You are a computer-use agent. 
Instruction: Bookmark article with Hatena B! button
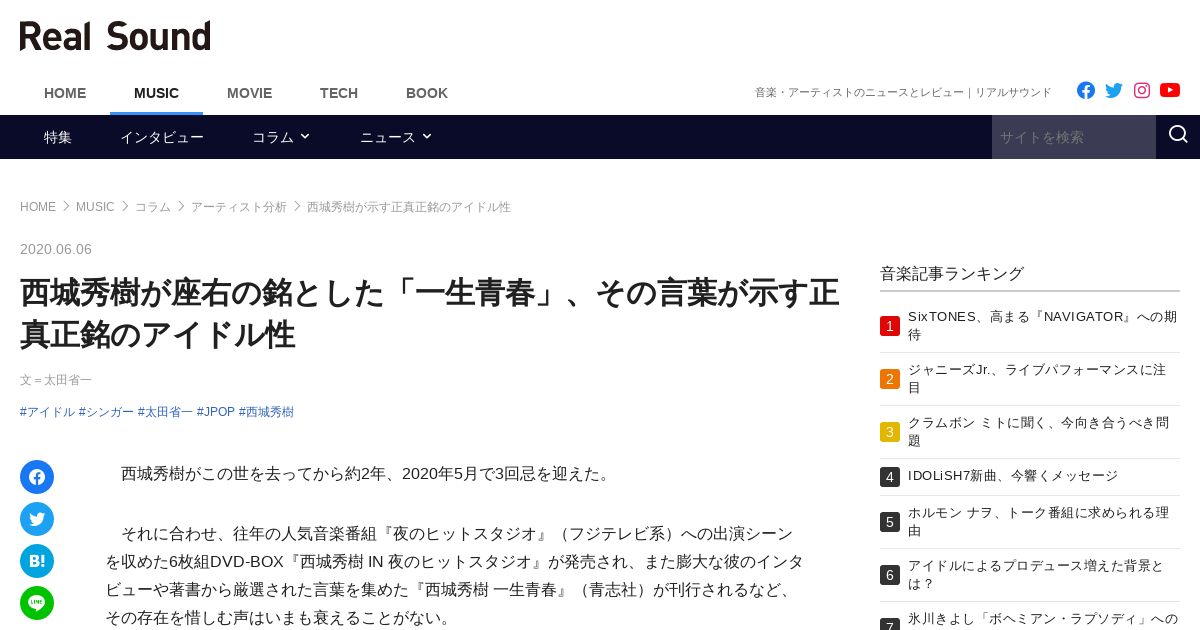37,561
